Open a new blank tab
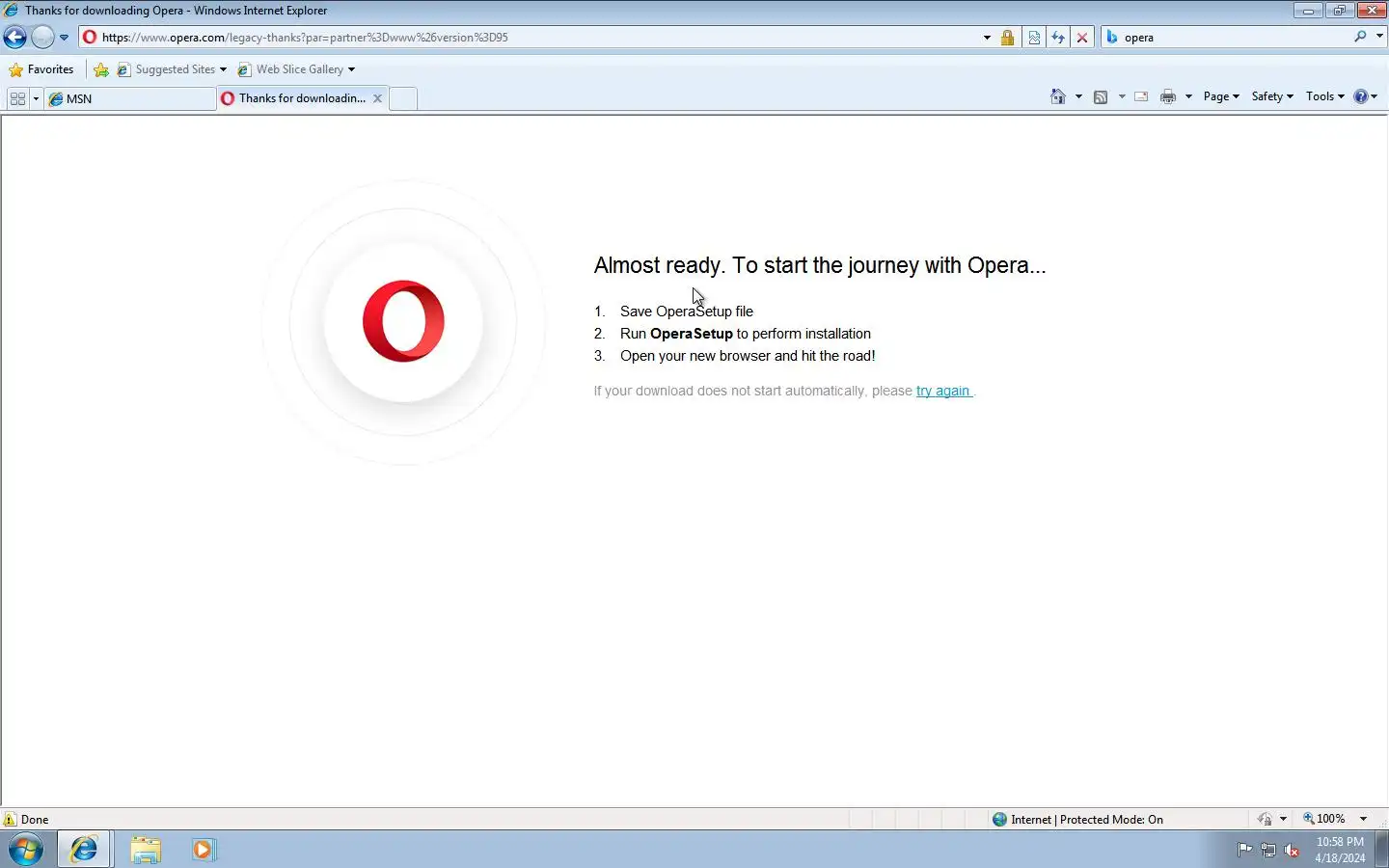 click(403, 98)
